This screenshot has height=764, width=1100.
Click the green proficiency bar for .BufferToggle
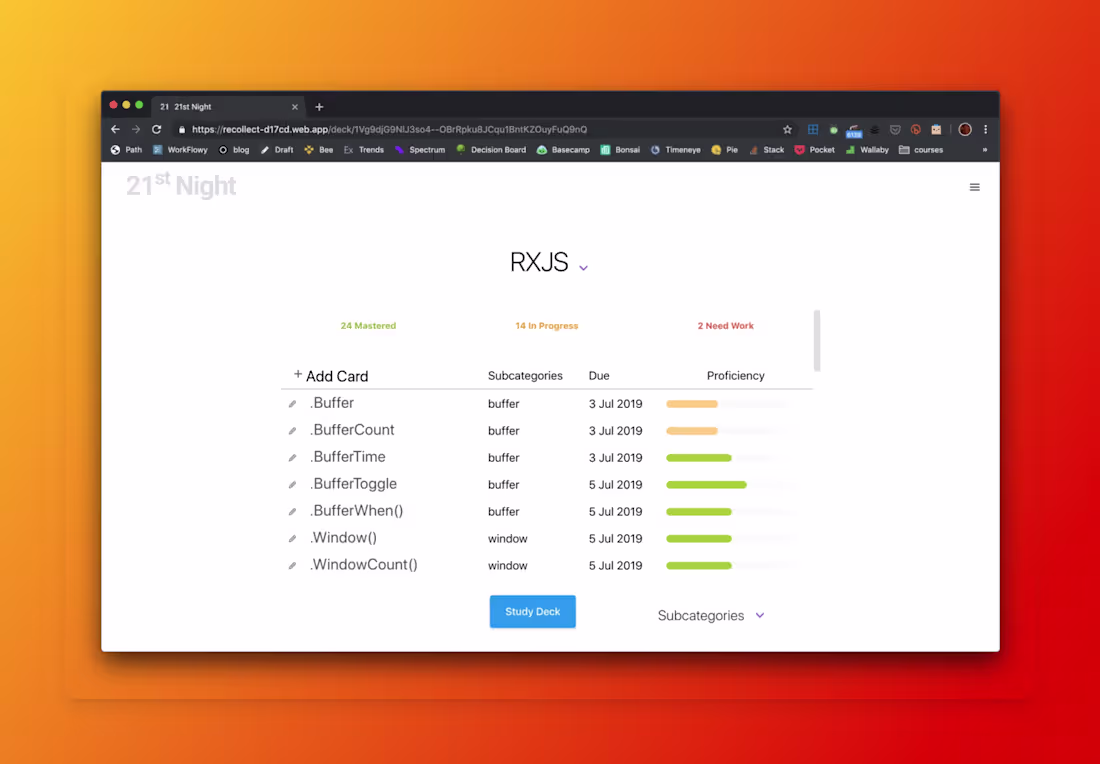(706, 485)
